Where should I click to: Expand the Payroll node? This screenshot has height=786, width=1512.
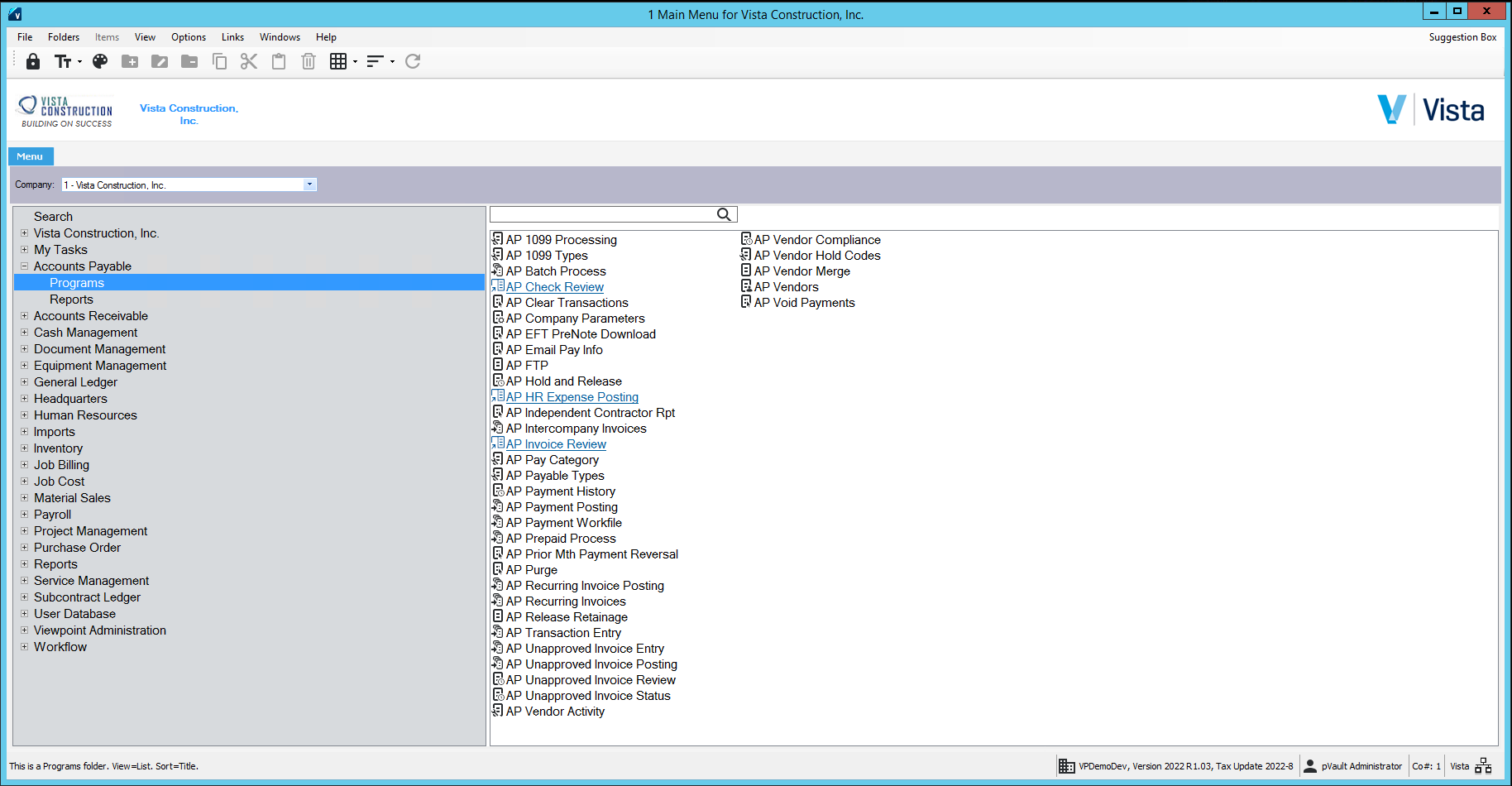point(24,515)
